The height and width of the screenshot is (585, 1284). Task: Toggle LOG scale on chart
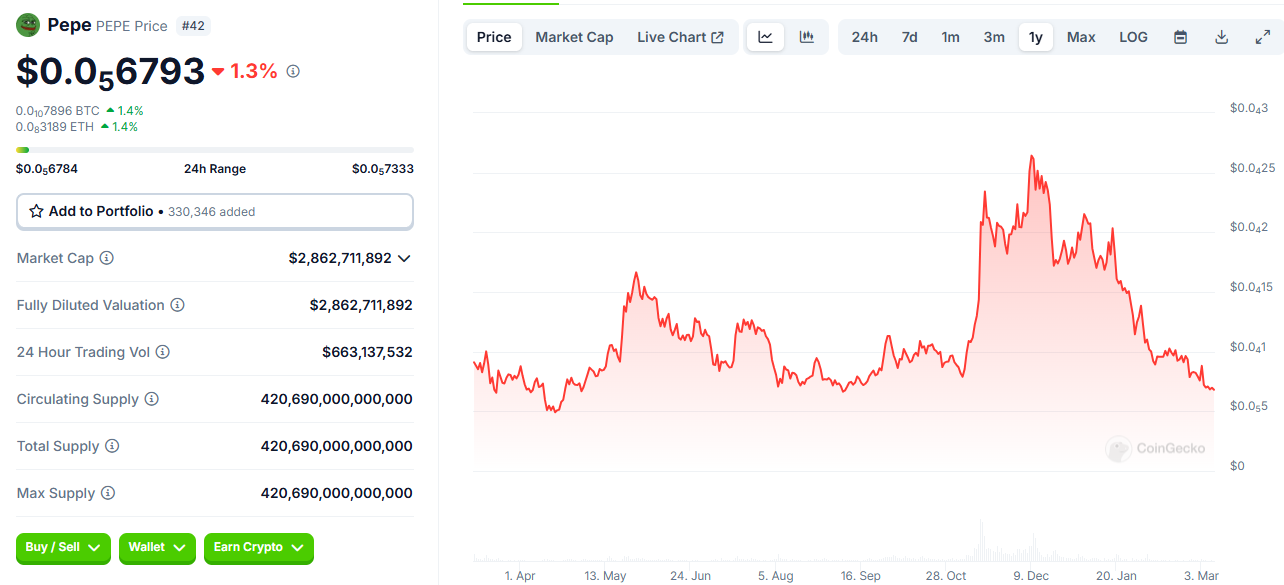pos(1133,37)
